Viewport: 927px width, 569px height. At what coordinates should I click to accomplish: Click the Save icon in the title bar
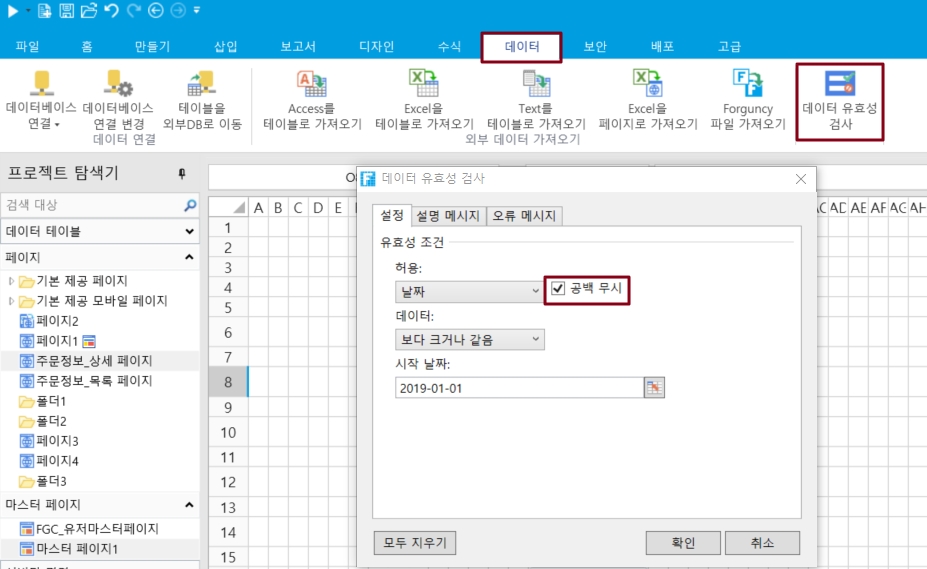click(66, 11)
